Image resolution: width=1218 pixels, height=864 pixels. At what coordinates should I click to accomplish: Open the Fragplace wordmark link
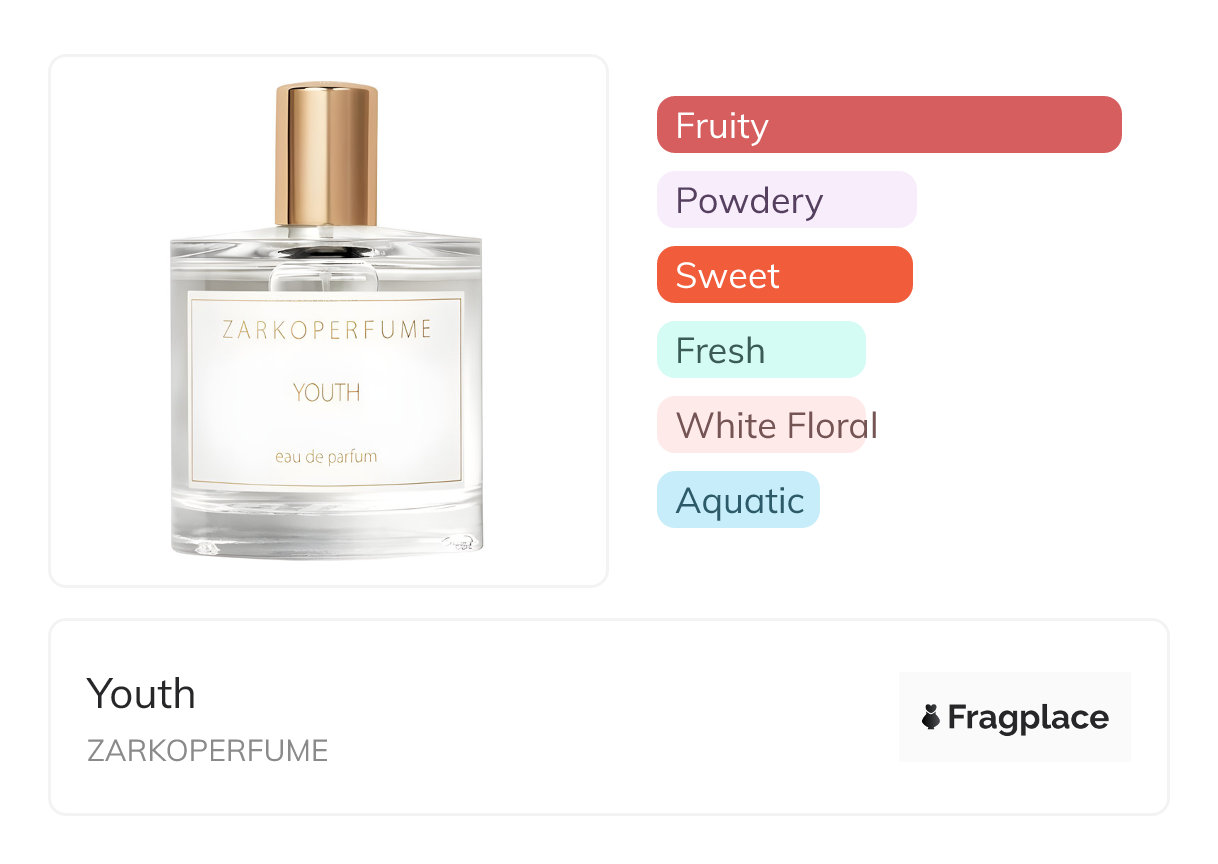pyautogui.click(x=1027, y=717)
